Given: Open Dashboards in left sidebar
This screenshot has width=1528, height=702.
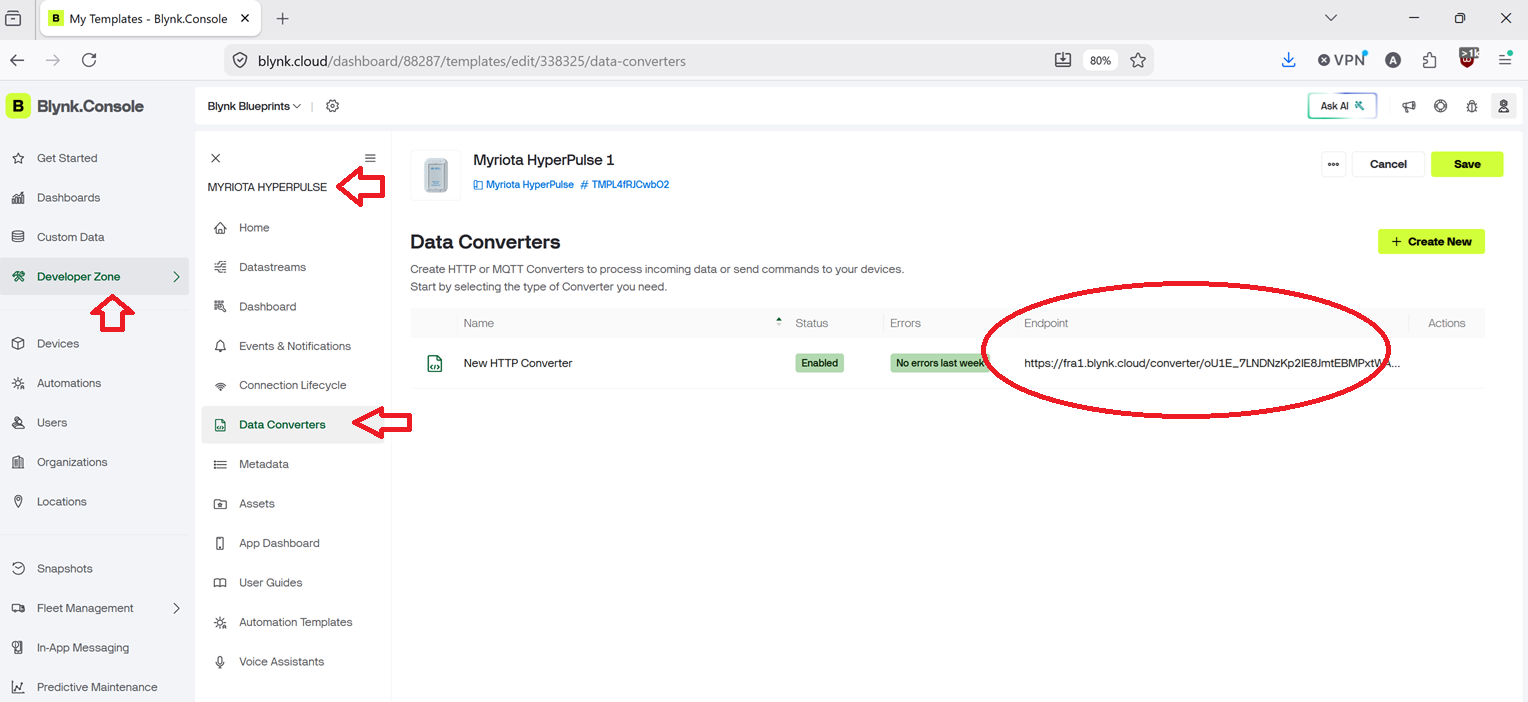Looking at the screenshot, I should (68, 198).
